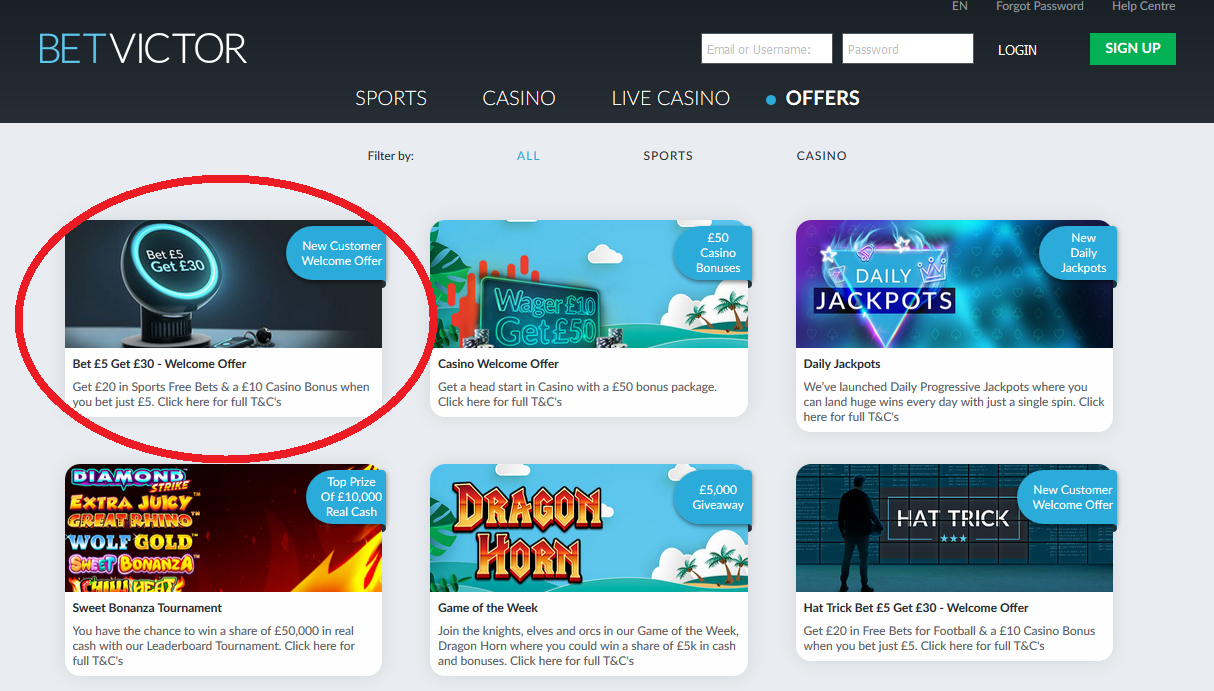
Task: Open the Hat Trick offer banner
Action: coord(954,528)
